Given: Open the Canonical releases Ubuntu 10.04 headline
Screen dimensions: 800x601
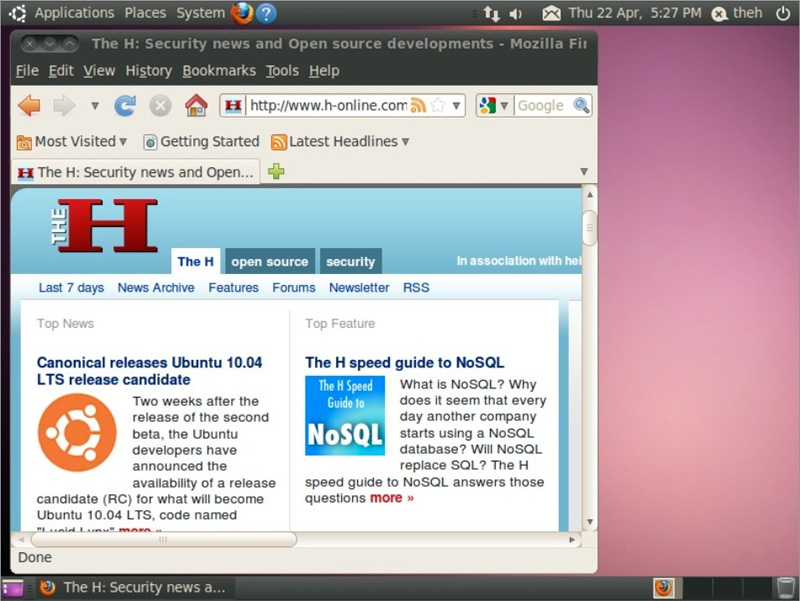Looking at the screenshot, I should pos(149,371).
